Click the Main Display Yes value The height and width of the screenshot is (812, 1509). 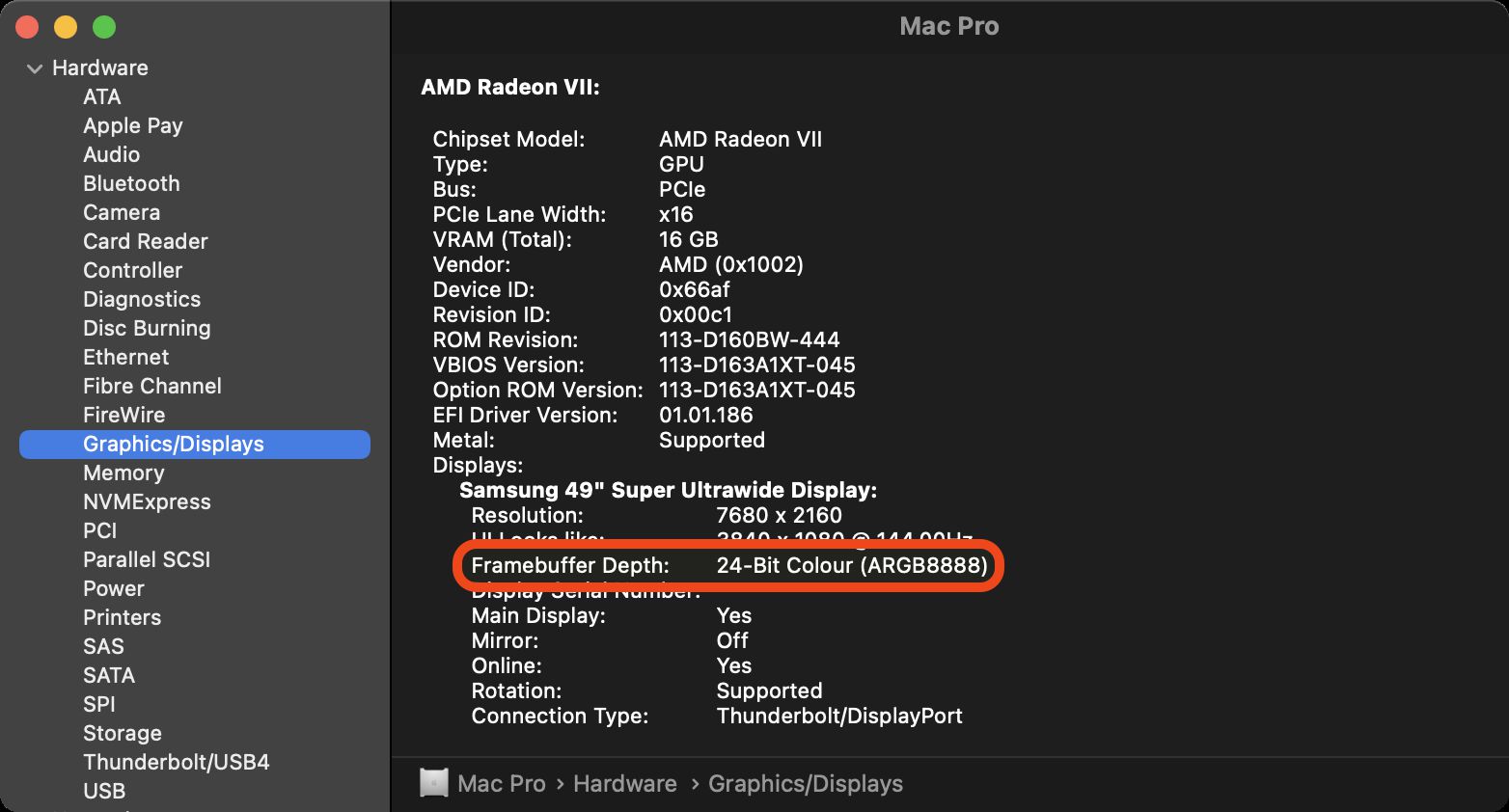click(733, 616)
